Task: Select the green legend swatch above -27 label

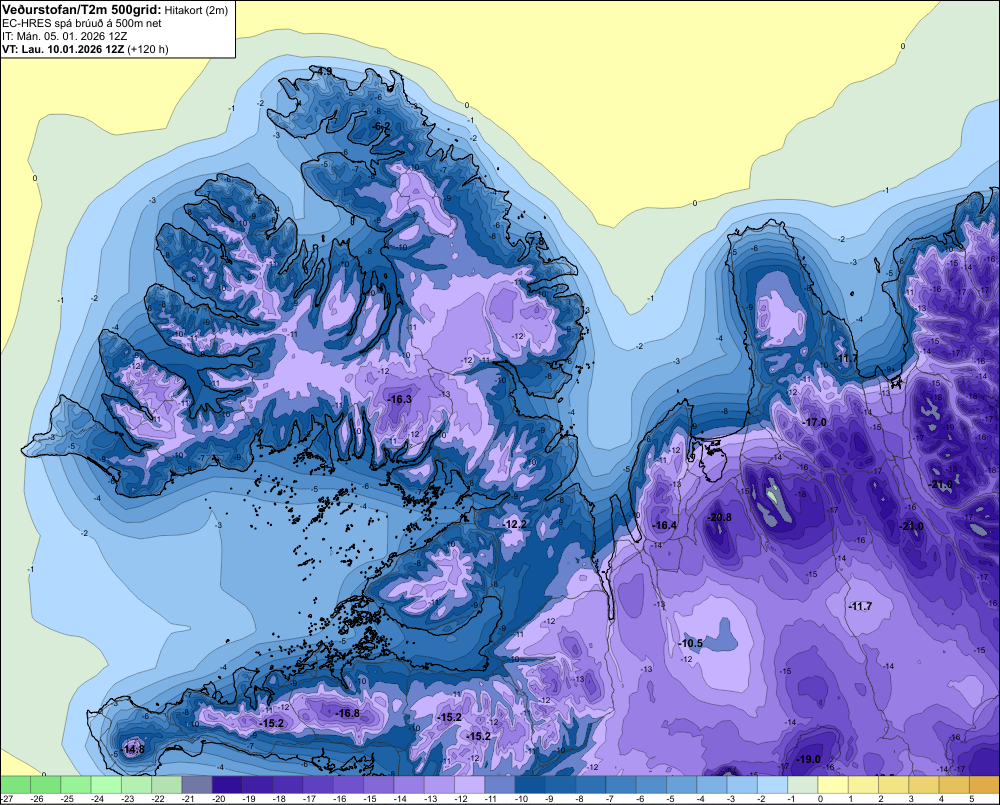Action: (15, 784)
